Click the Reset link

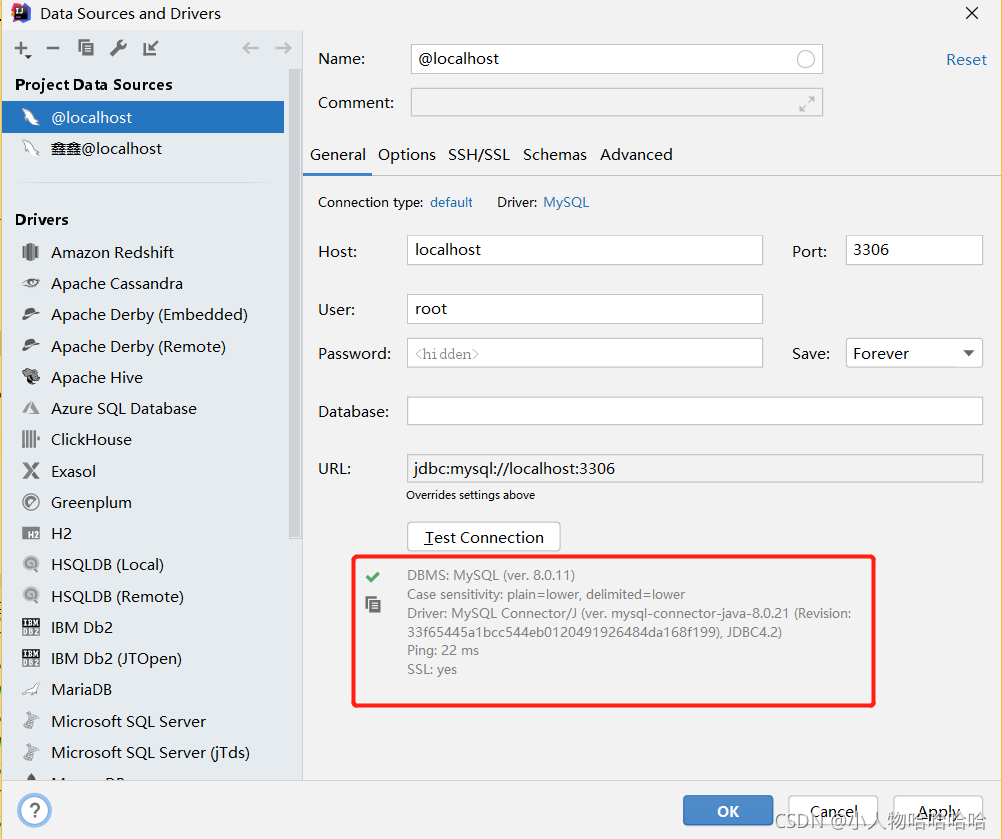tap(966, 59)
